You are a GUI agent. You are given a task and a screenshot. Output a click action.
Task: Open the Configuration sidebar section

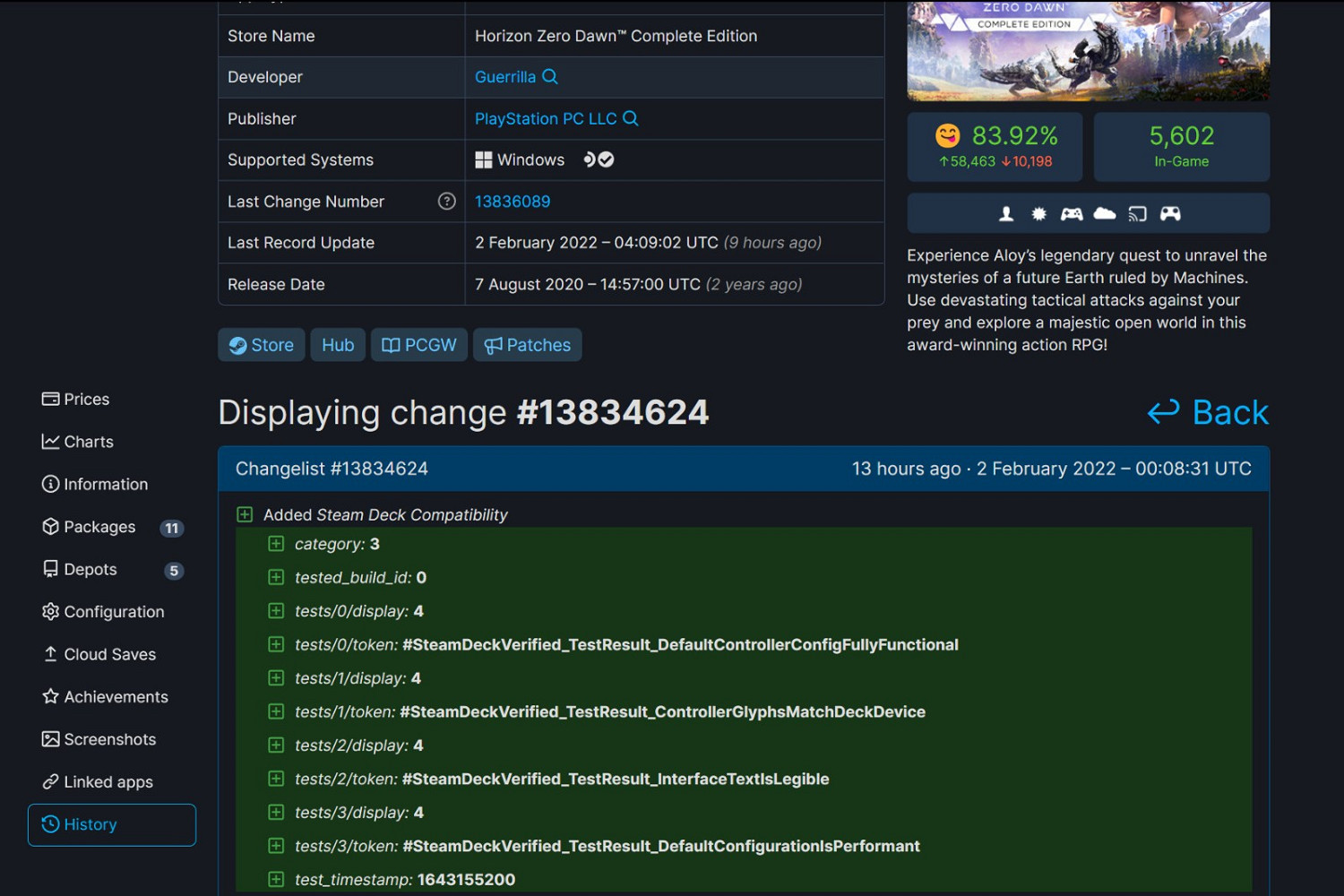114,611
